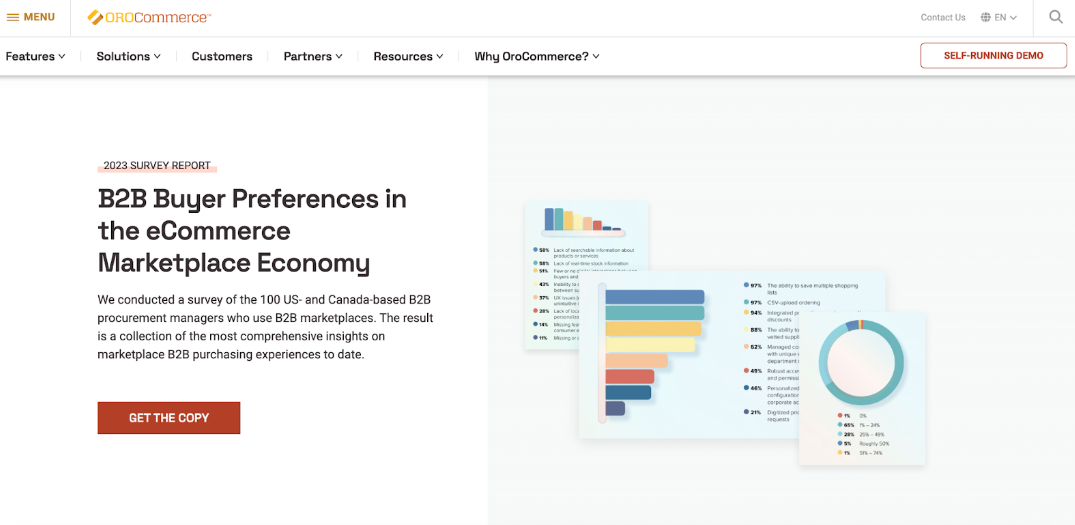Click the 2023 SURVEY REPORT label
This screenshot has width=1075, height=525.
tap(157, 165)
